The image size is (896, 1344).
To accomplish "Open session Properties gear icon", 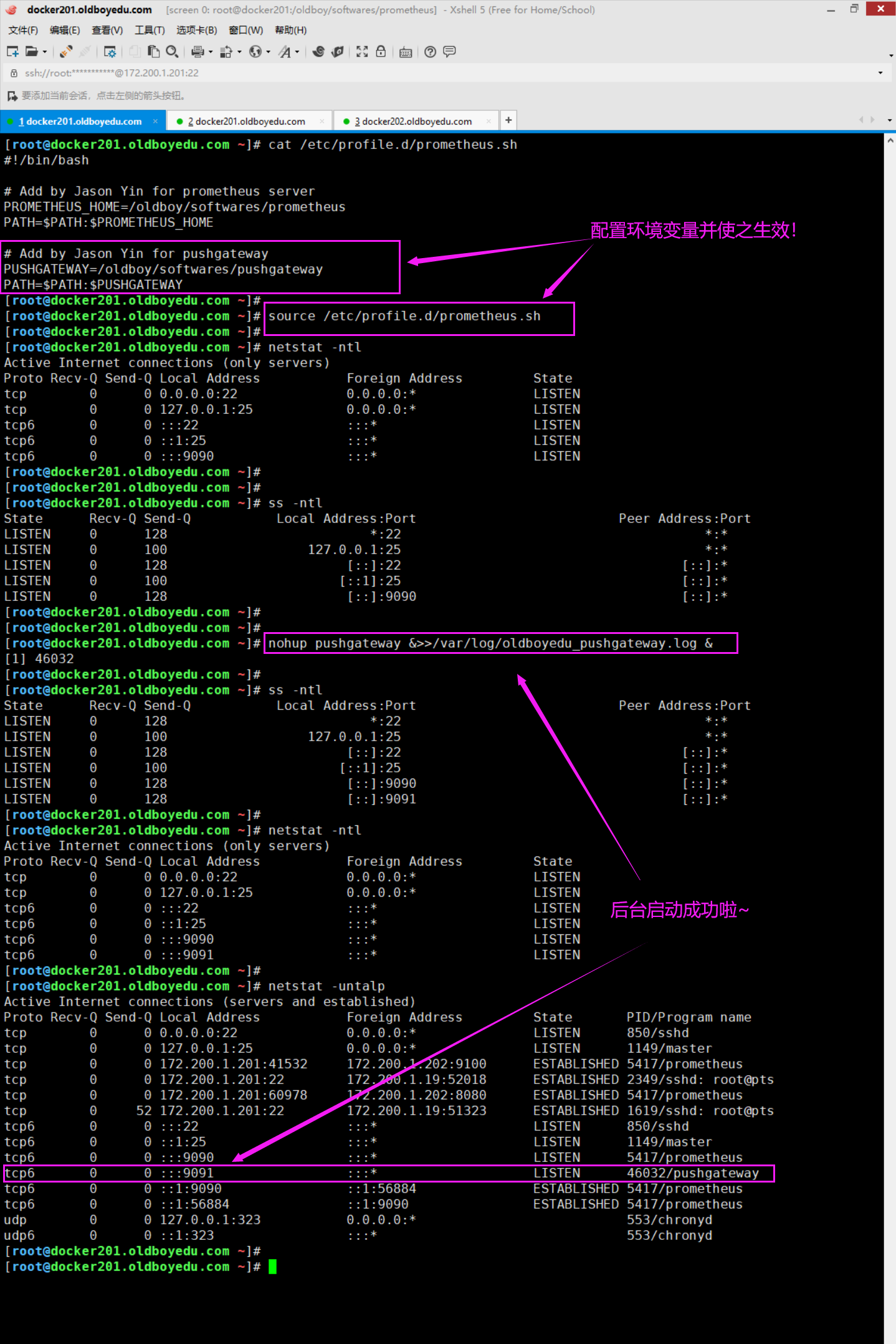I will tap(110, 52).
